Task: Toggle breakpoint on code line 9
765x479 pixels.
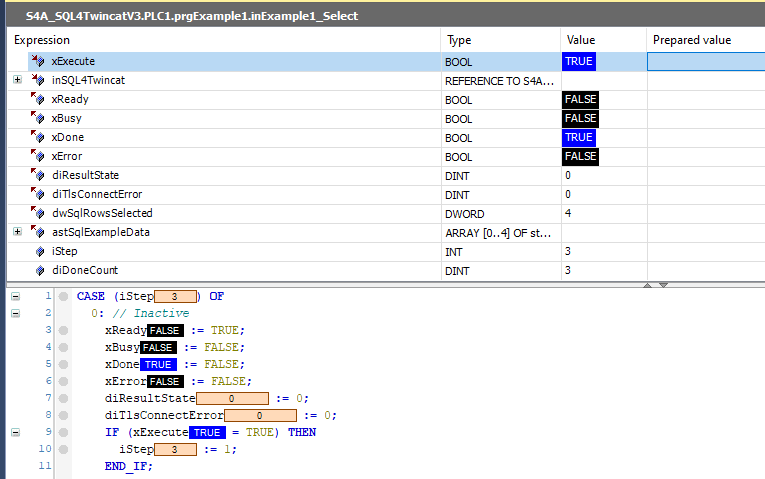Action: click(63, 433)
